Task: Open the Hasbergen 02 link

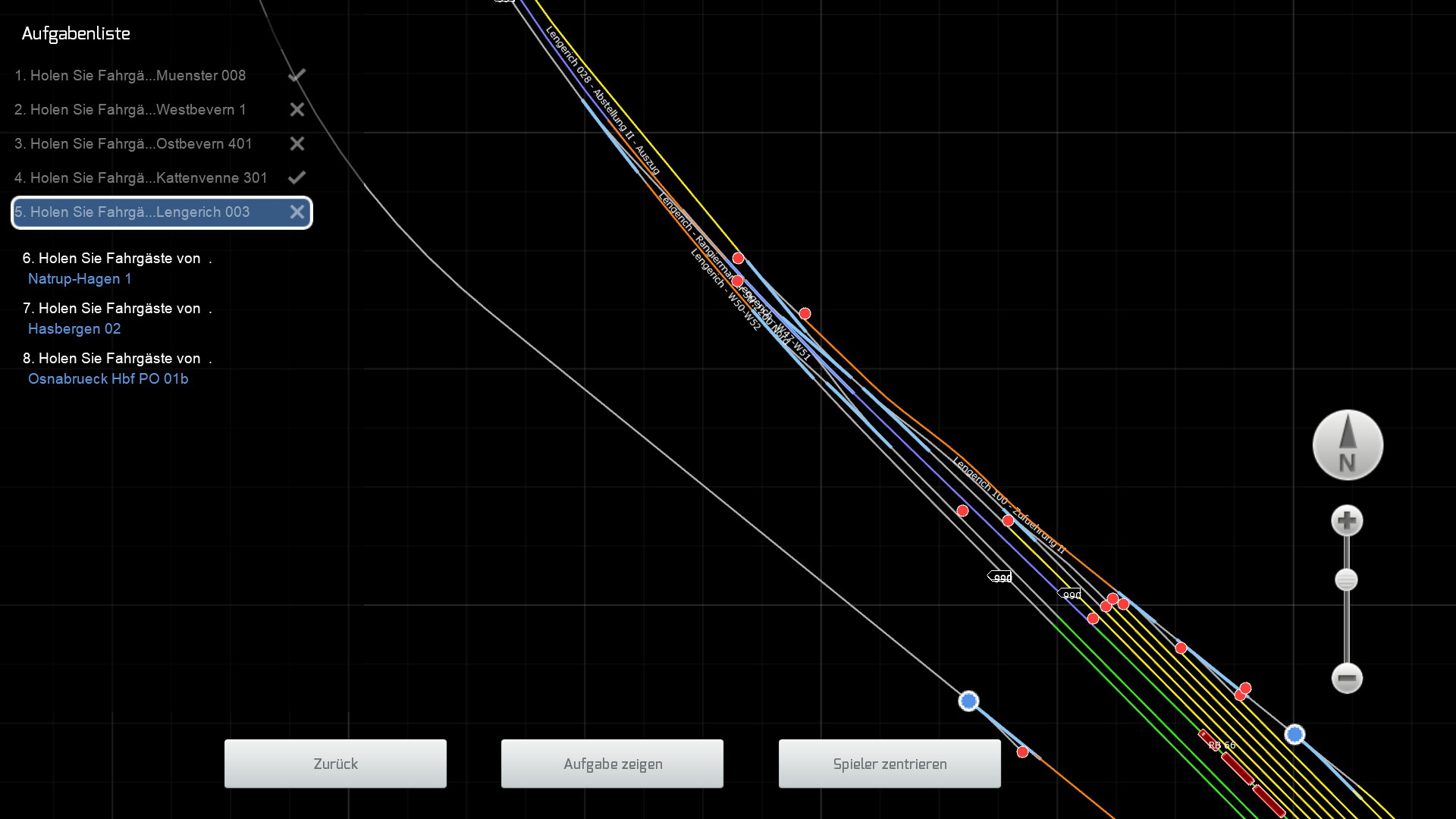Action: pos(74,329)
